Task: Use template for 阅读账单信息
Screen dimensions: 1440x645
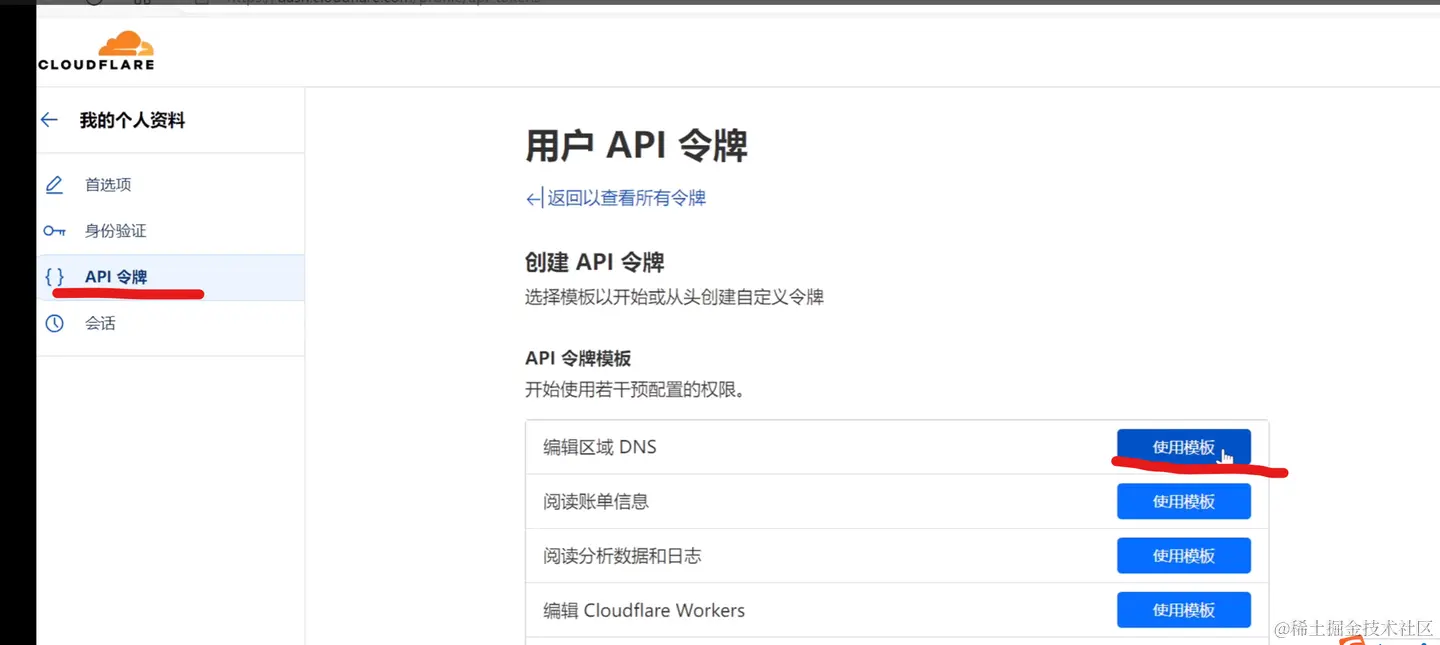Action: pyautogui.click(x=1183, y=501)
